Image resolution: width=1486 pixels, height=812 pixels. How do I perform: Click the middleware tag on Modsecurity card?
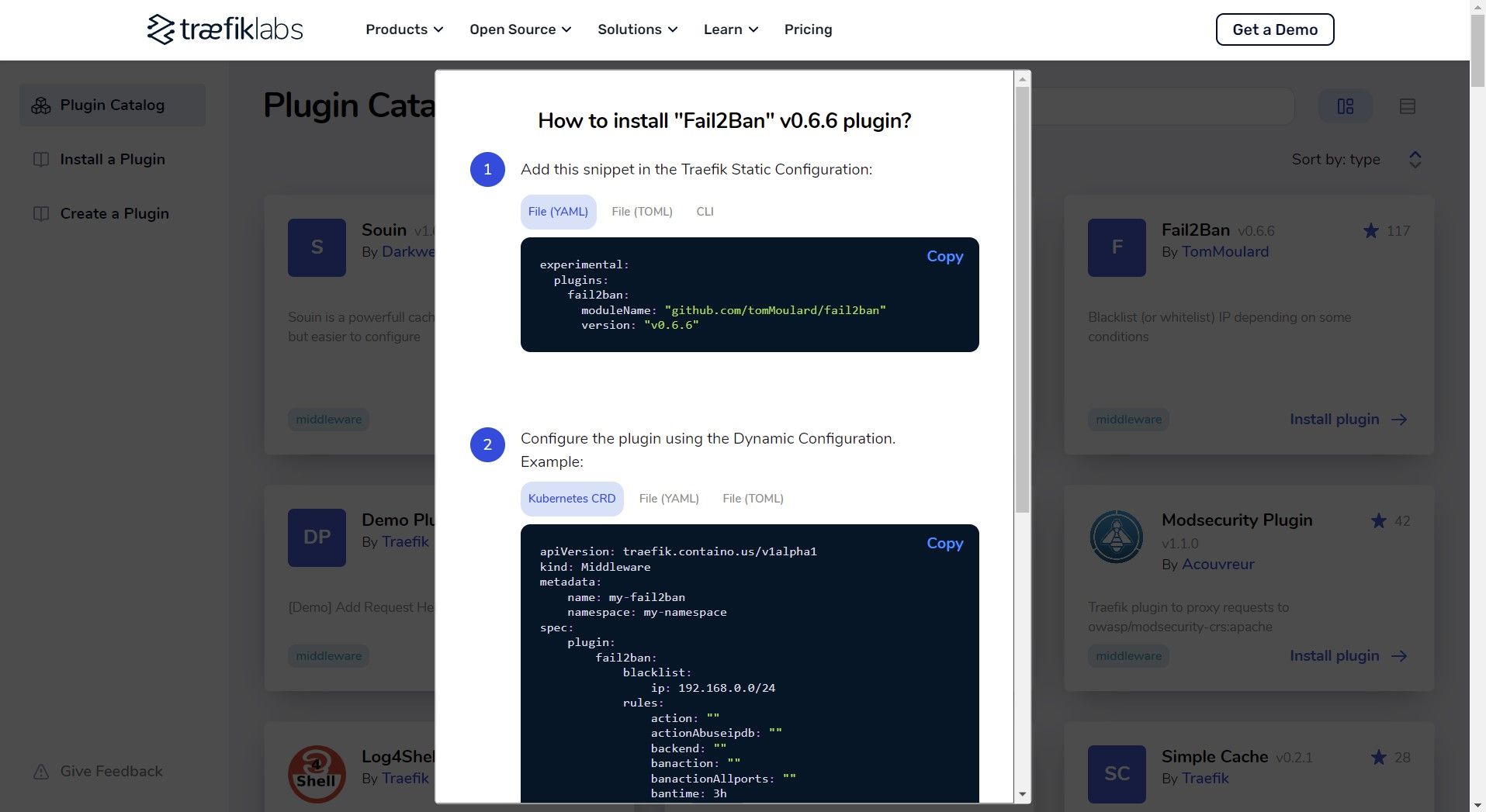(1128, 656)
